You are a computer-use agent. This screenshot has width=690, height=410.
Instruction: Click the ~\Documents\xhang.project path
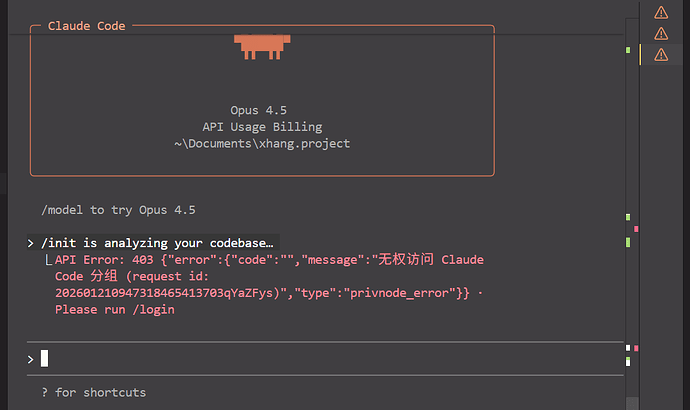[261, 143]
